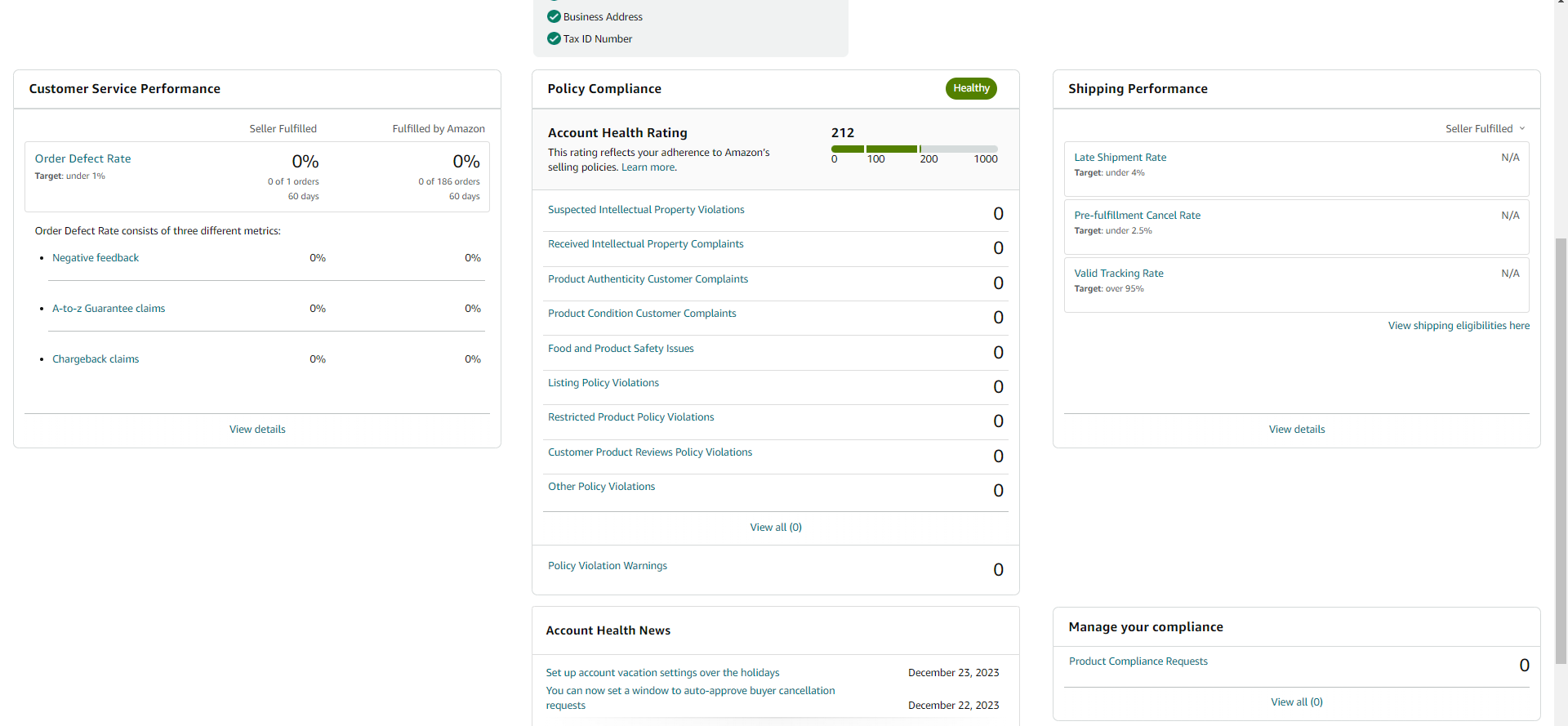Click the Business Address green checkmark icon

coord(554,16)
